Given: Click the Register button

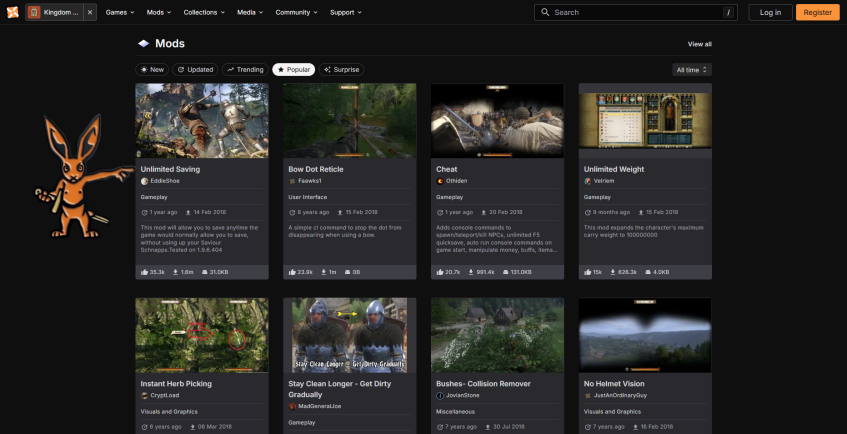Looking at the screenshot, I should (817, 12).
